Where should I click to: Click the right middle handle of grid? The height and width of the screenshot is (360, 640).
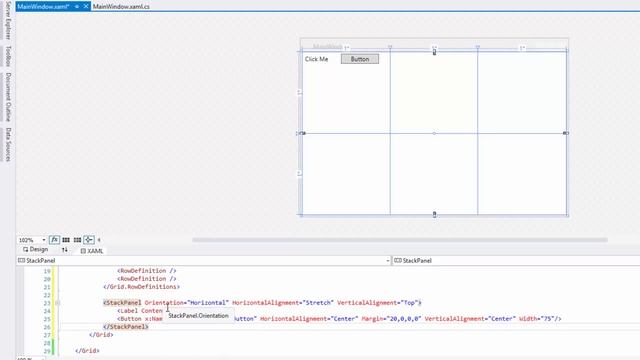[x=565, y=133]
